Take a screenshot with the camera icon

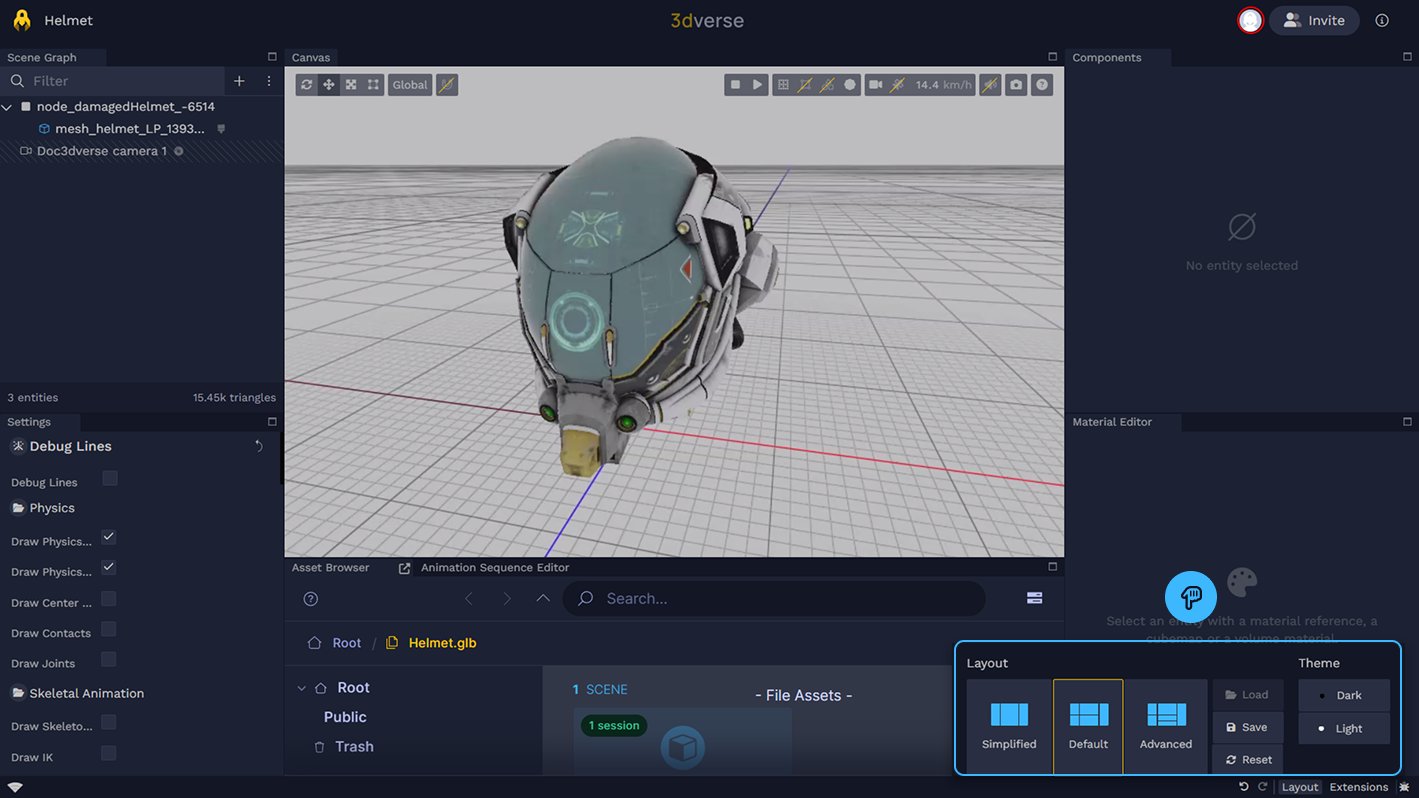1016,85
